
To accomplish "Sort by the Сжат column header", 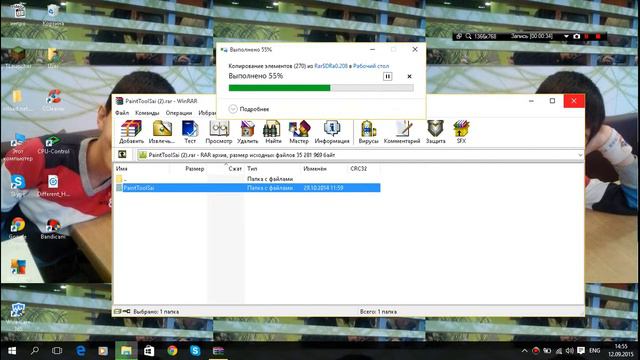I will [x=226, y=168].
